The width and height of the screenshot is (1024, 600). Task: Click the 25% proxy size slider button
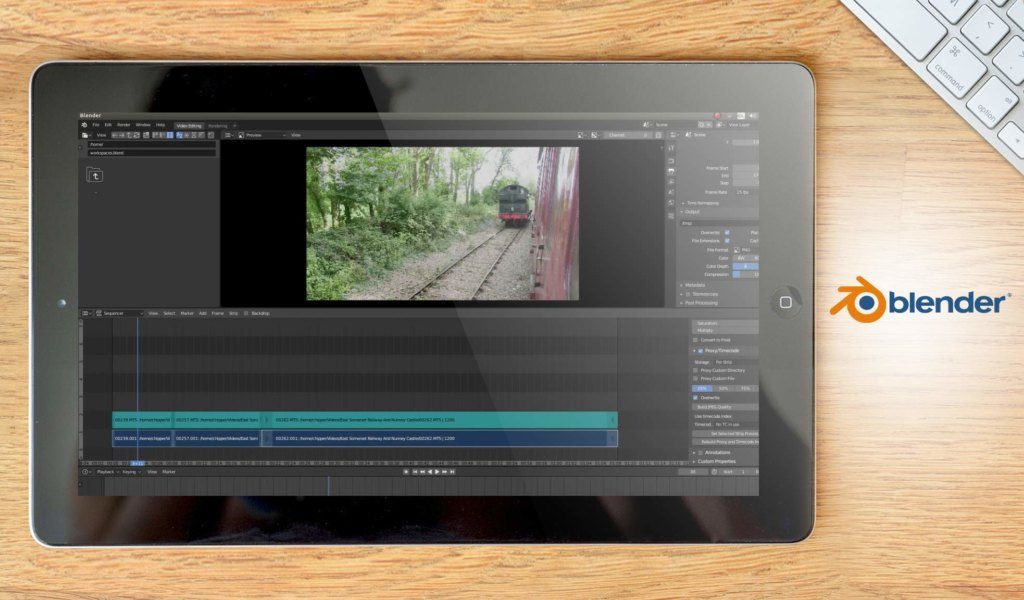[702, 388]
